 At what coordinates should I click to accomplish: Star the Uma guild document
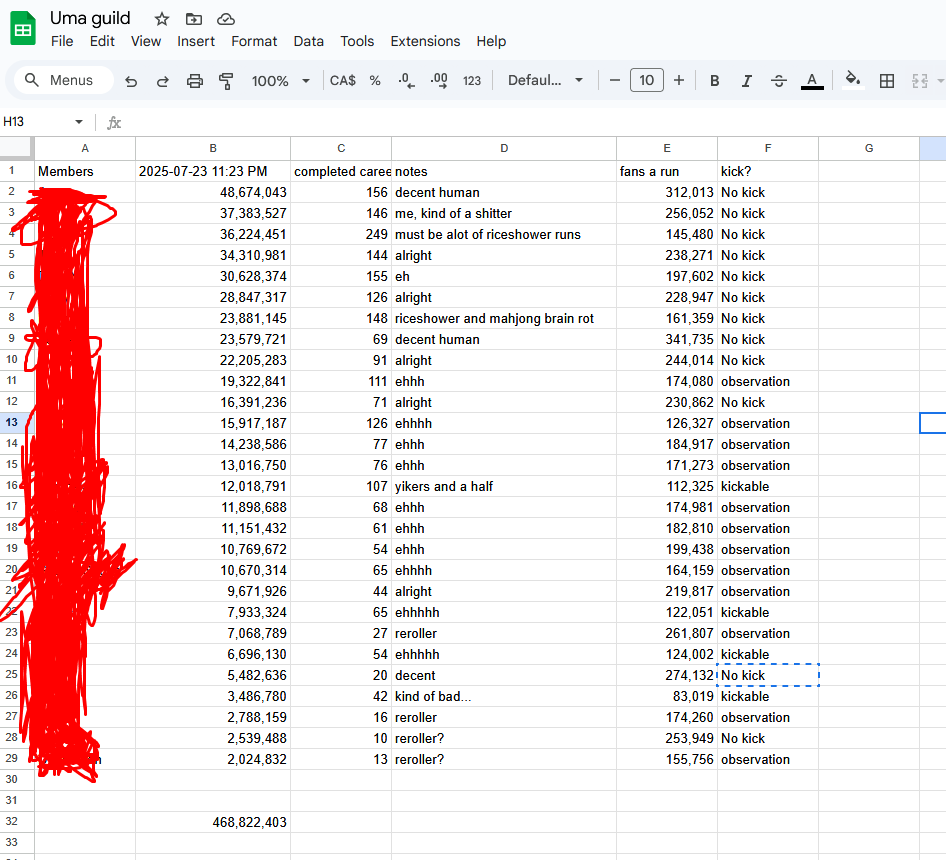[162, 19]
